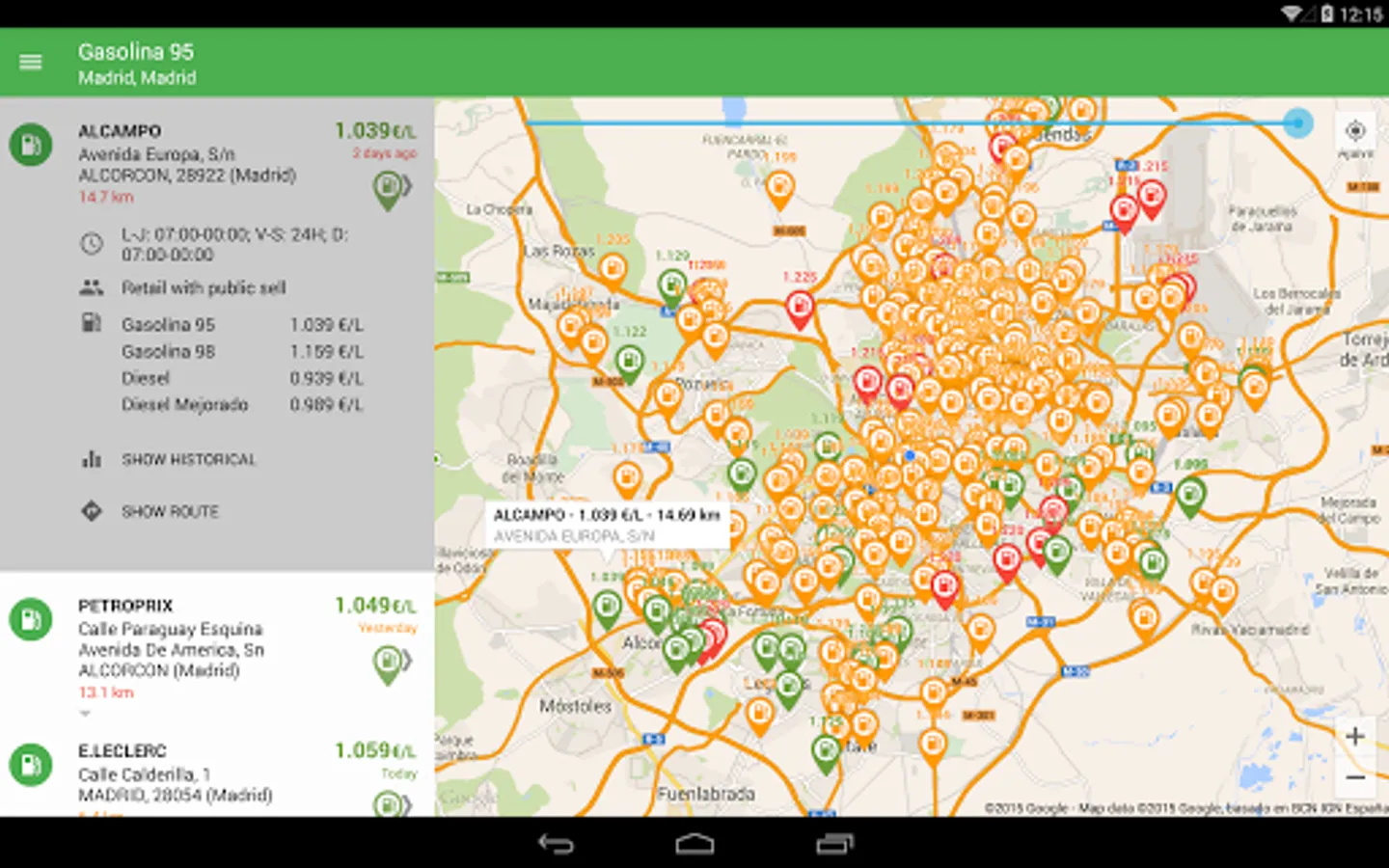Image resolution: width=1389 pixels, height=868 pixels.
Task: Click the blue slider handle above the map
Action: point(1298,122)
